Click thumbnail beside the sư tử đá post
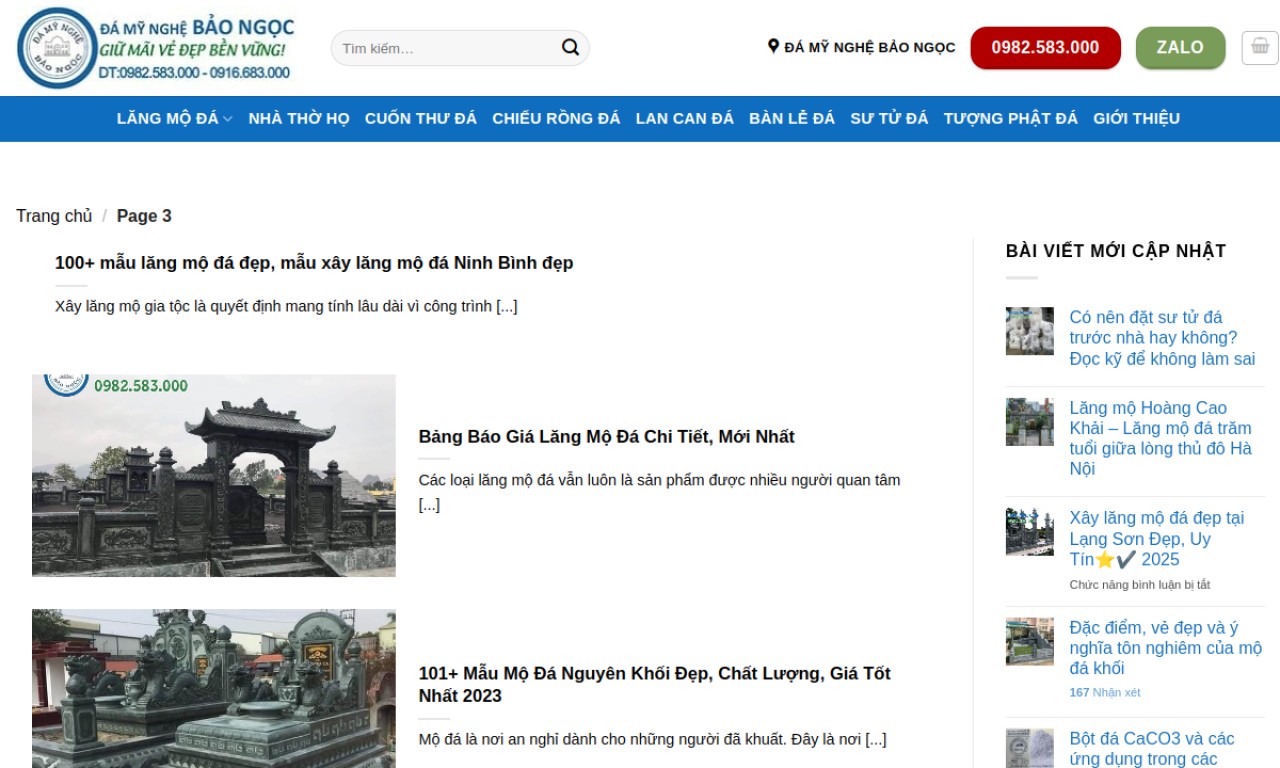 pos(1030,331)
